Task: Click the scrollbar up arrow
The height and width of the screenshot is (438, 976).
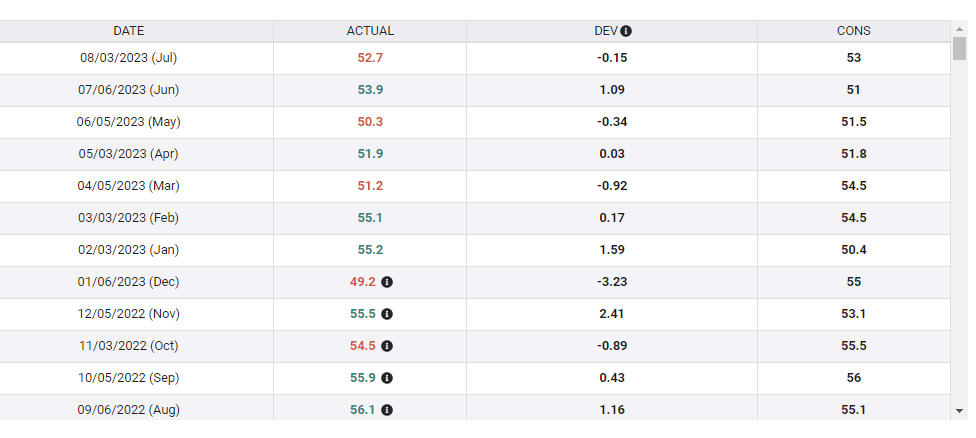Action: click(x=959, y=28)
